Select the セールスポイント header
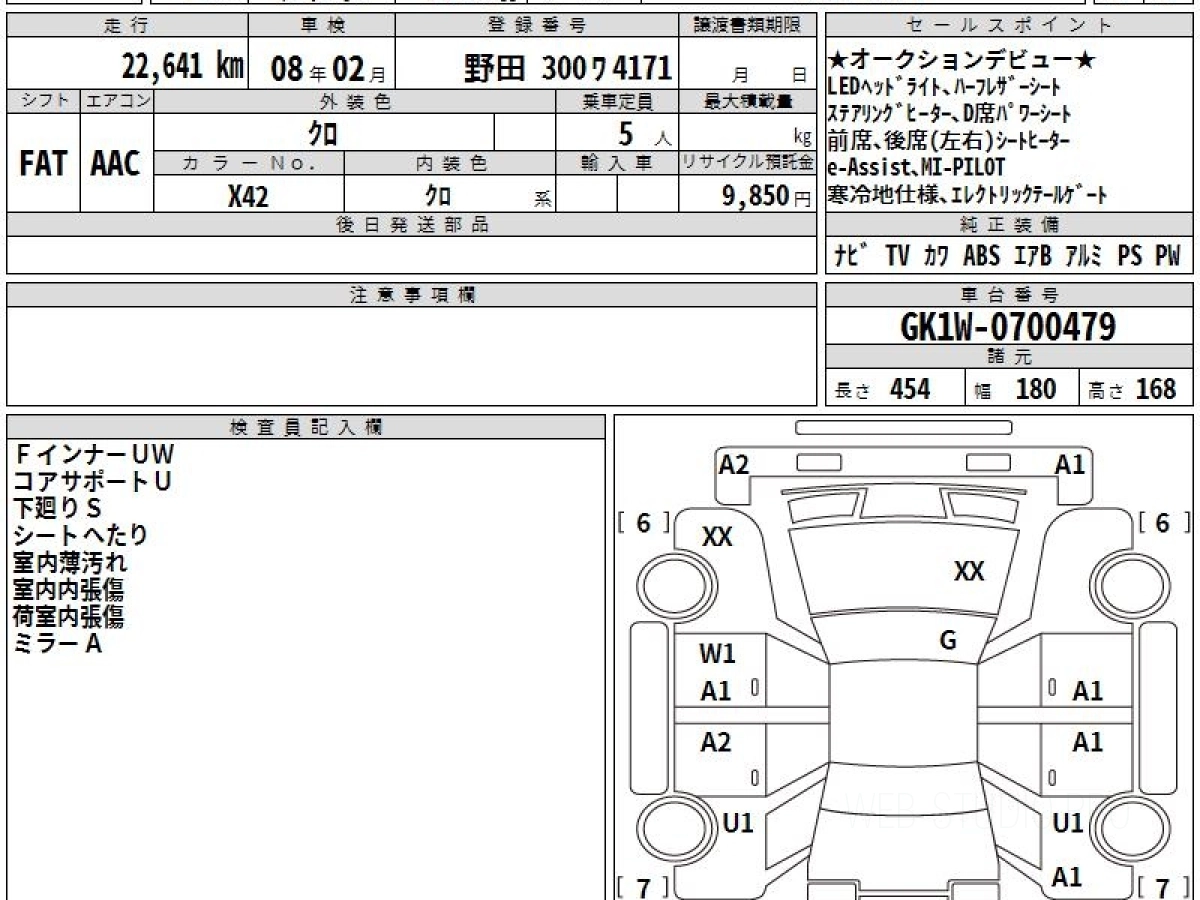 tap(1010, 26)
